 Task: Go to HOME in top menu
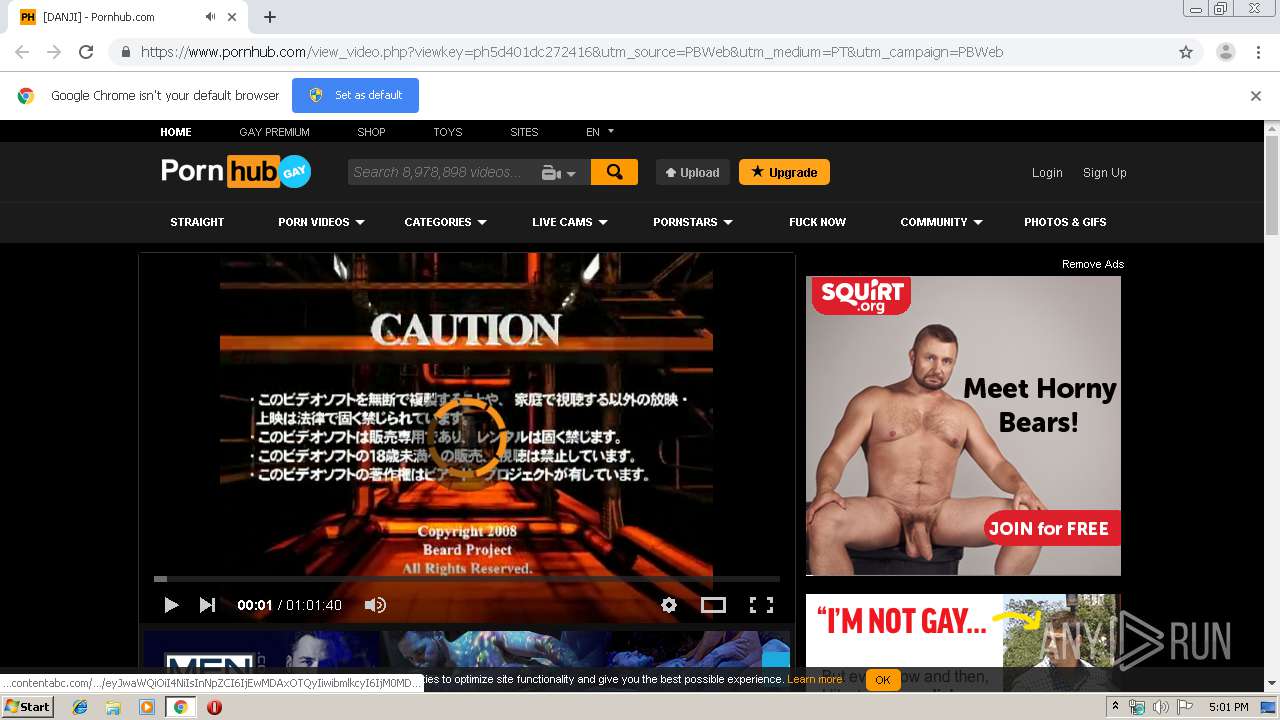pos(176,132)
